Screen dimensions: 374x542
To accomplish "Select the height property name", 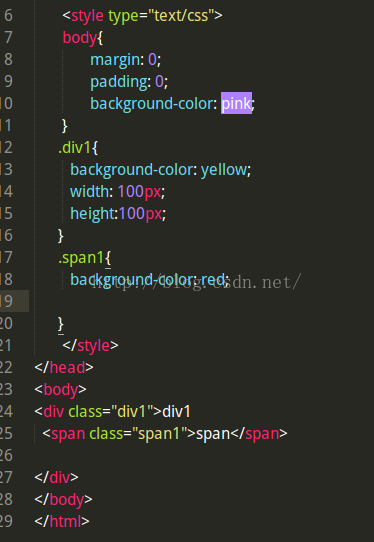I will click(x=92, y=214).
